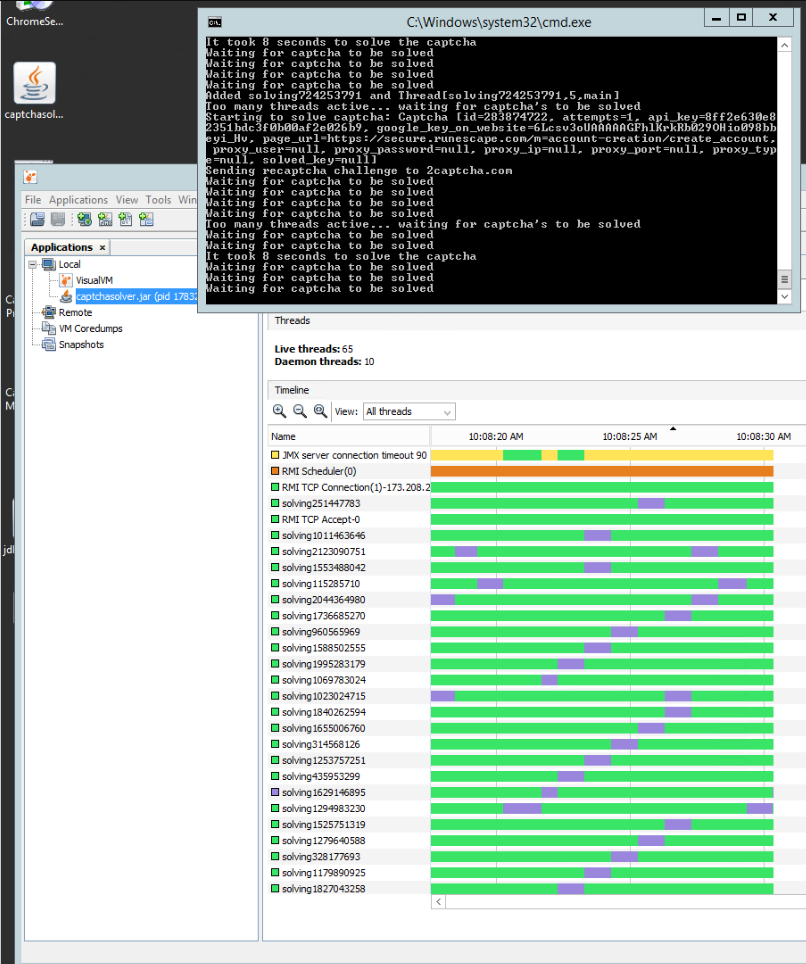Click the Remote hosts icon in the tree
Viewport: 806px width, 964px height.
click(49, 312)
